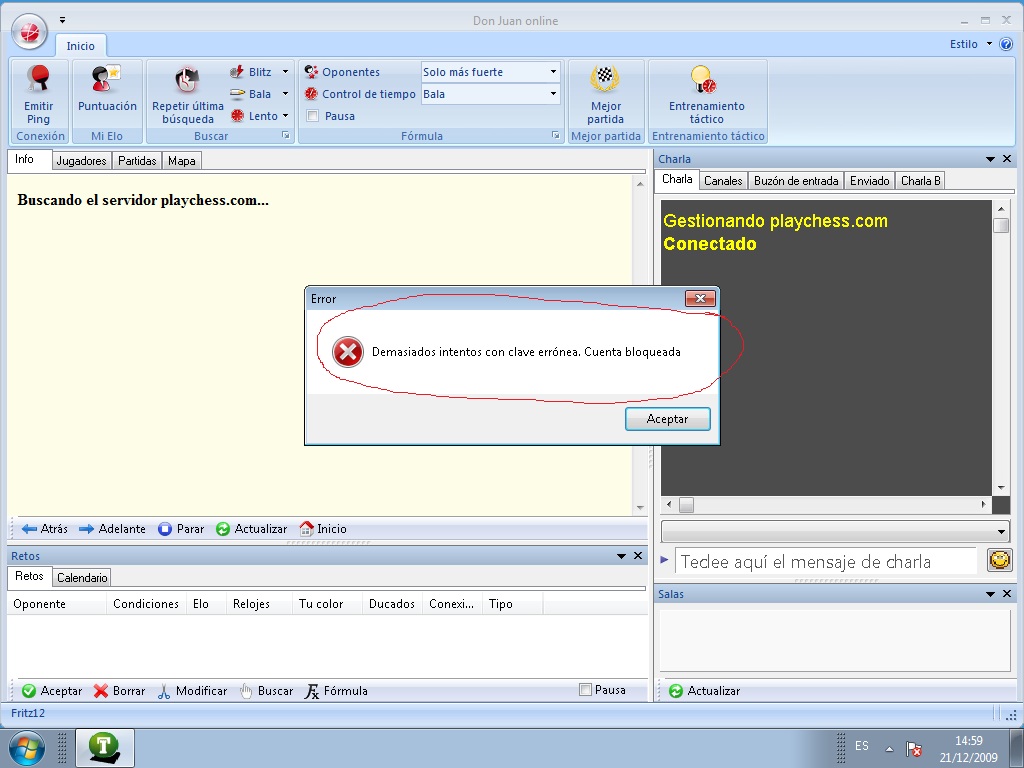Image resolution: width=1024 pixels, height=768 pixels.
Task: Click Buscar in the Retos toolbar
Action: [x=266, y=691]
